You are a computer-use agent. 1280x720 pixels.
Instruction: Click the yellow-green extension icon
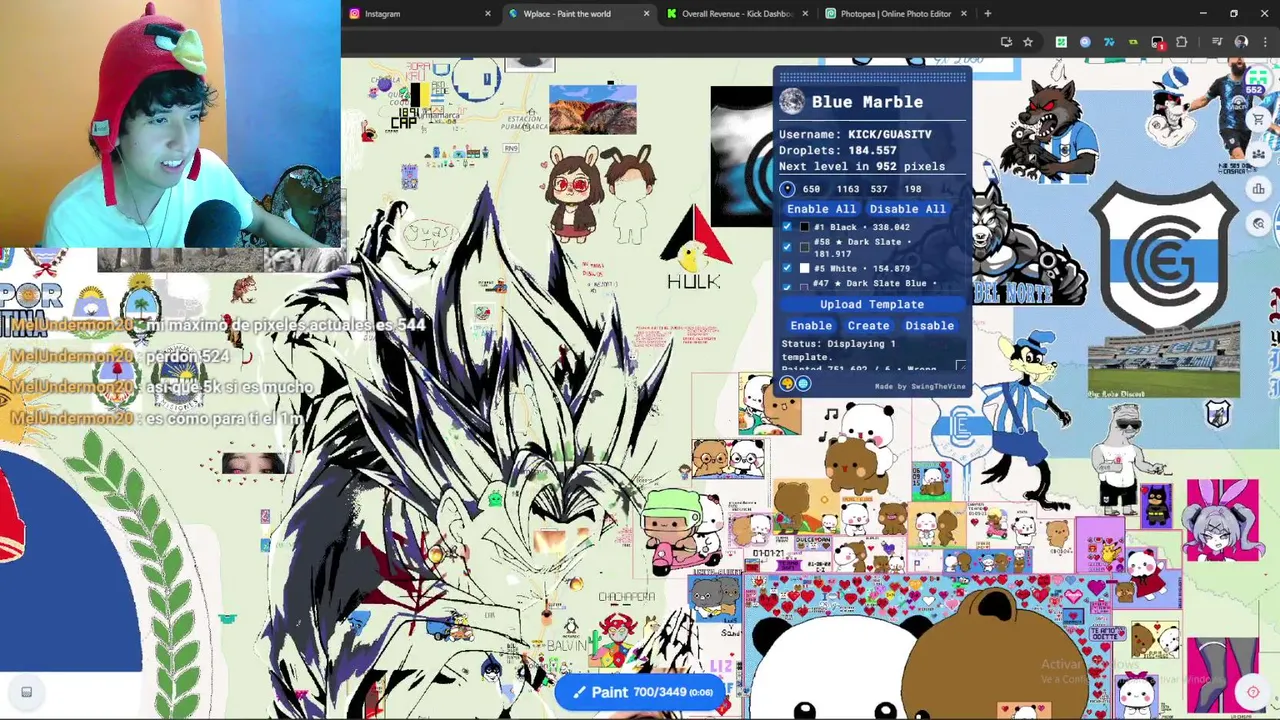pos(1133,42)
